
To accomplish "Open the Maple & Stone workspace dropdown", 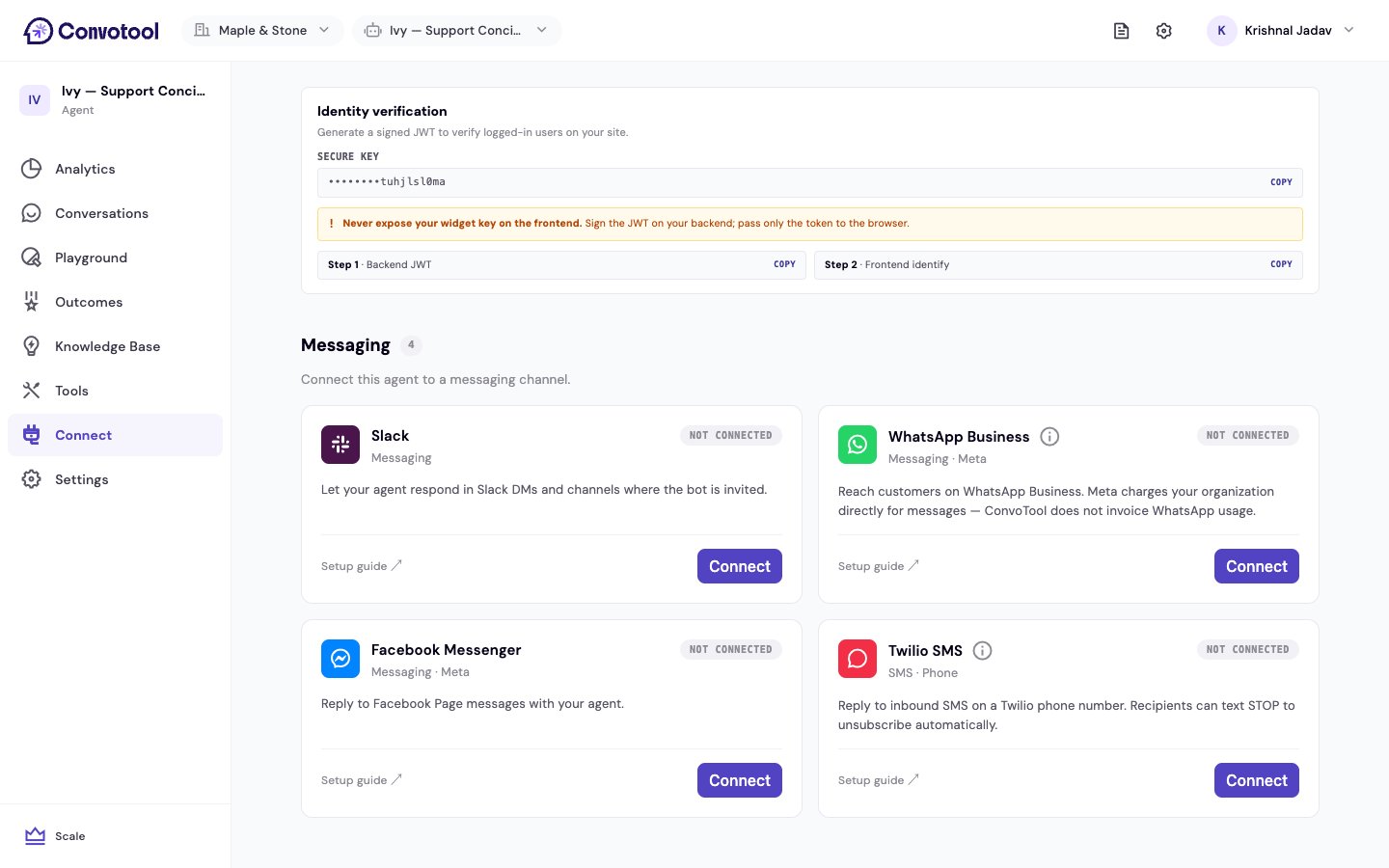I will (x=262, y=31).
